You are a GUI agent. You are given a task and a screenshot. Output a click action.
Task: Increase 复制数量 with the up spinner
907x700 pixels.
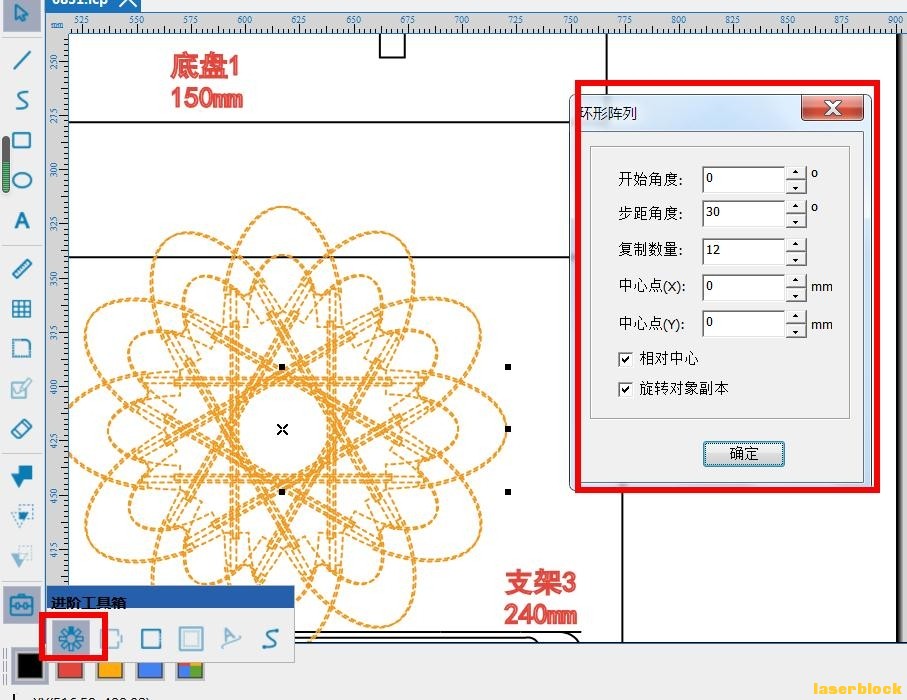tap(796, 244)
